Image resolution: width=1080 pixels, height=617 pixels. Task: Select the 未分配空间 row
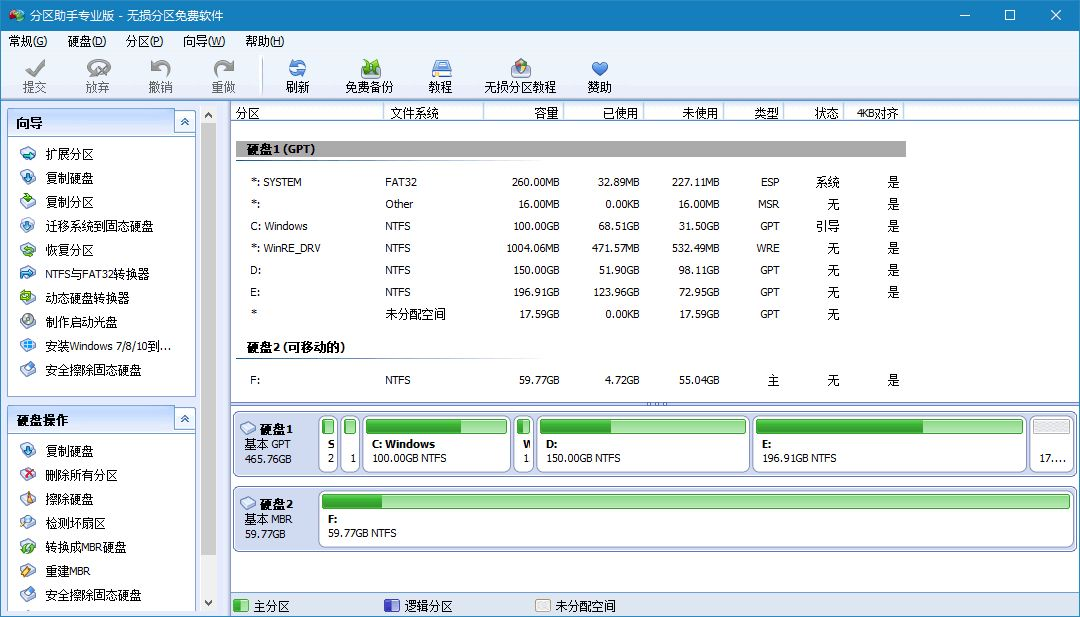click(570, 314)
